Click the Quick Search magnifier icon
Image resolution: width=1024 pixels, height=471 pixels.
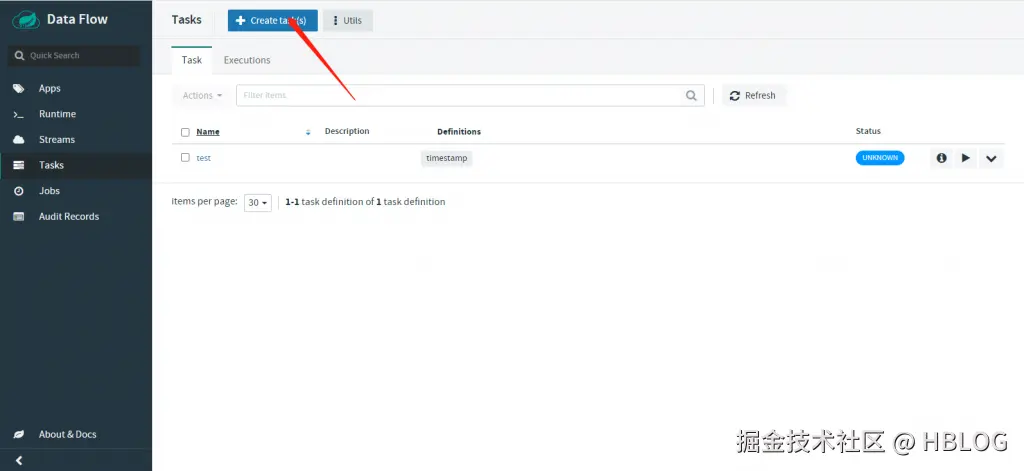pyautogui.click(x=20, y=56)
